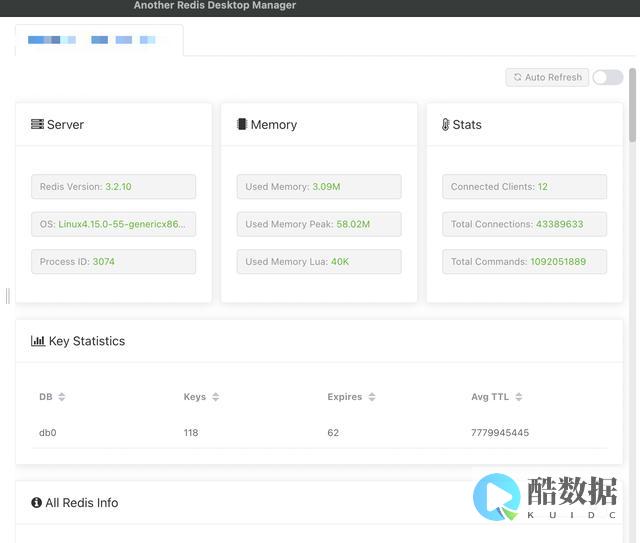
Task: Click the db0 table cell
Action: point(48,433)
